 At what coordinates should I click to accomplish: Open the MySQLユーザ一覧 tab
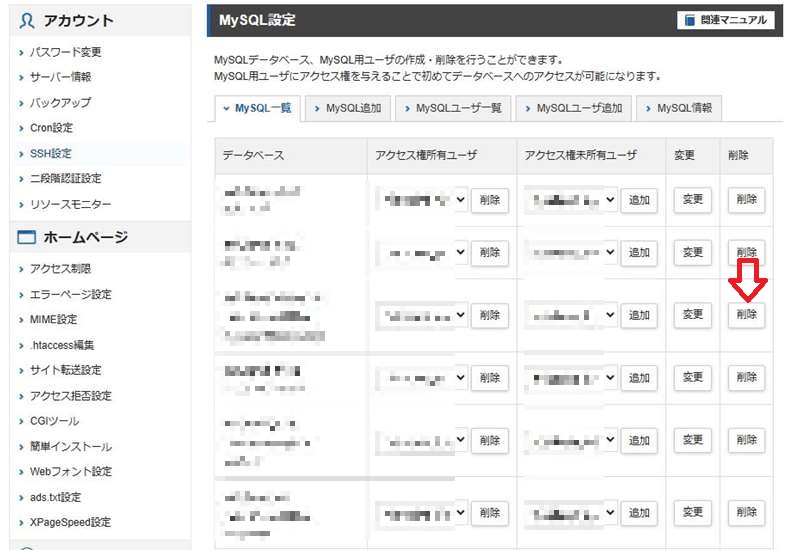(x=453, y=108)
